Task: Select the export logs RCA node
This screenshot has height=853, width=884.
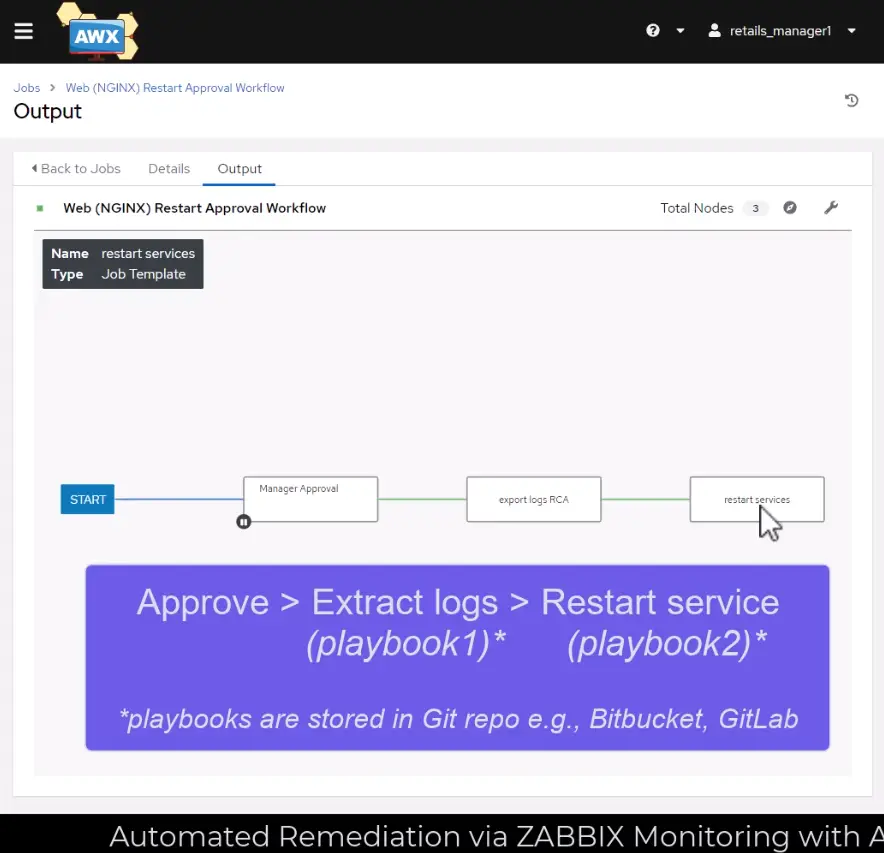Action: click(x=534, y=499)
